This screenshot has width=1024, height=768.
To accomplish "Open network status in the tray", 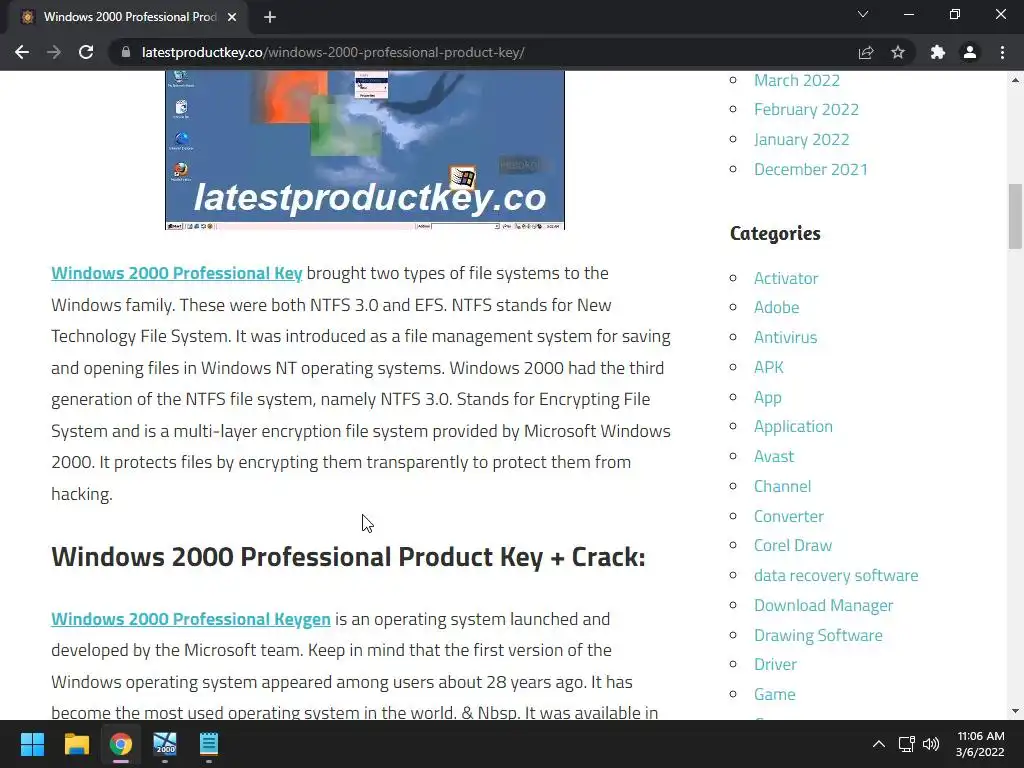I will point(906,744).
